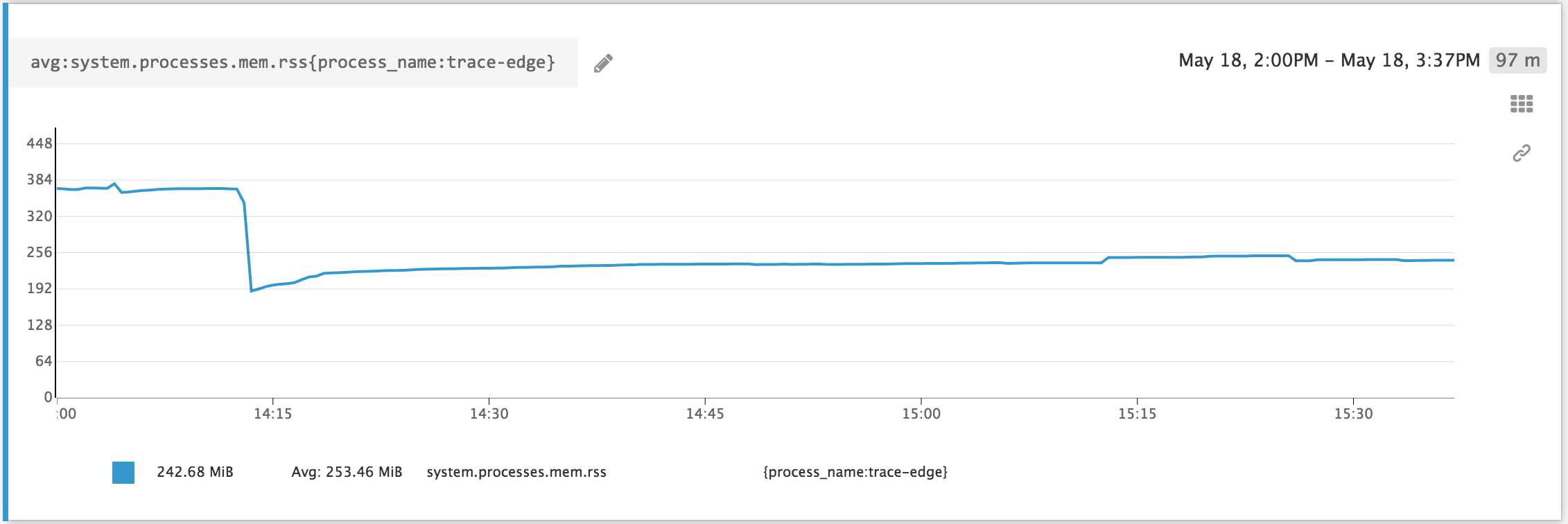Click the 242.68 MiB legend reading

tap(195, 472)
